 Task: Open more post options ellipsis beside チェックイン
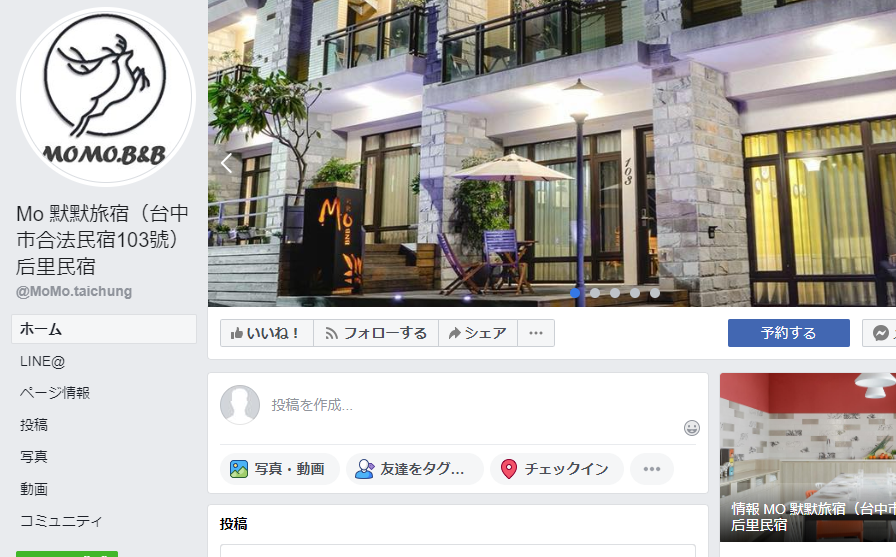(x=651, y=469)
